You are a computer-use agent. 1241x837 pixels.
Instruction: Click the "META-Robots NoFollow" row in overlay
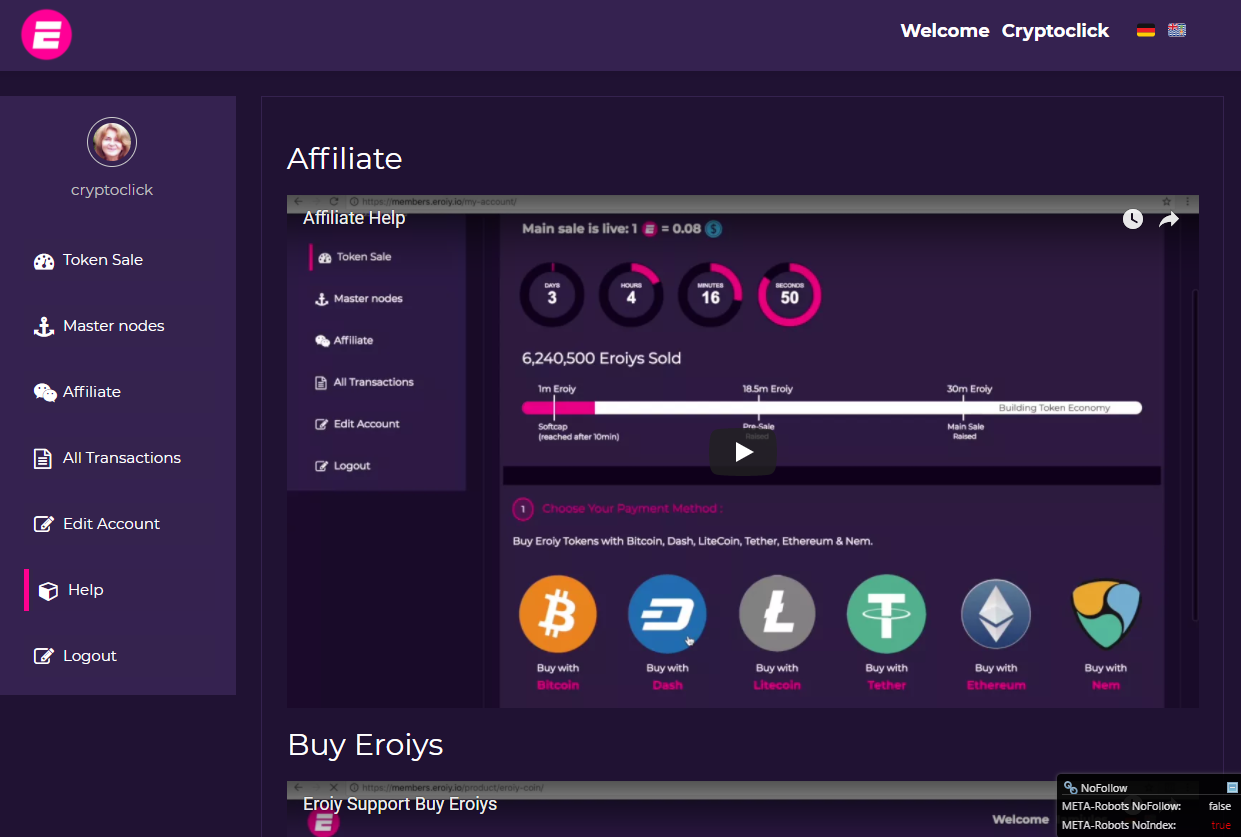click(1148, 806)
